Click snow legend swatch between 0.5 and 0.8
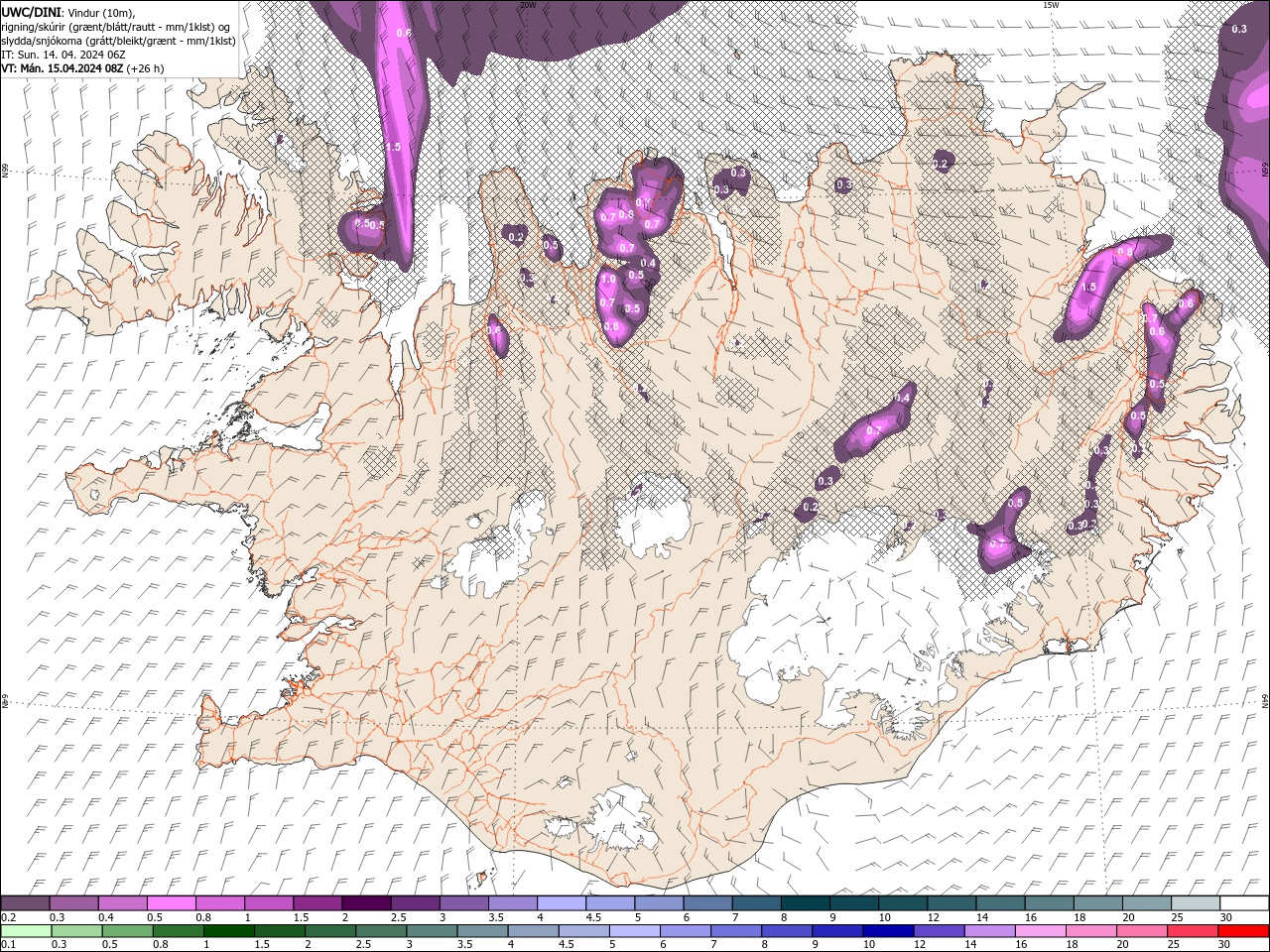This screenshot has height=952, width=1270. click(172, 903)
